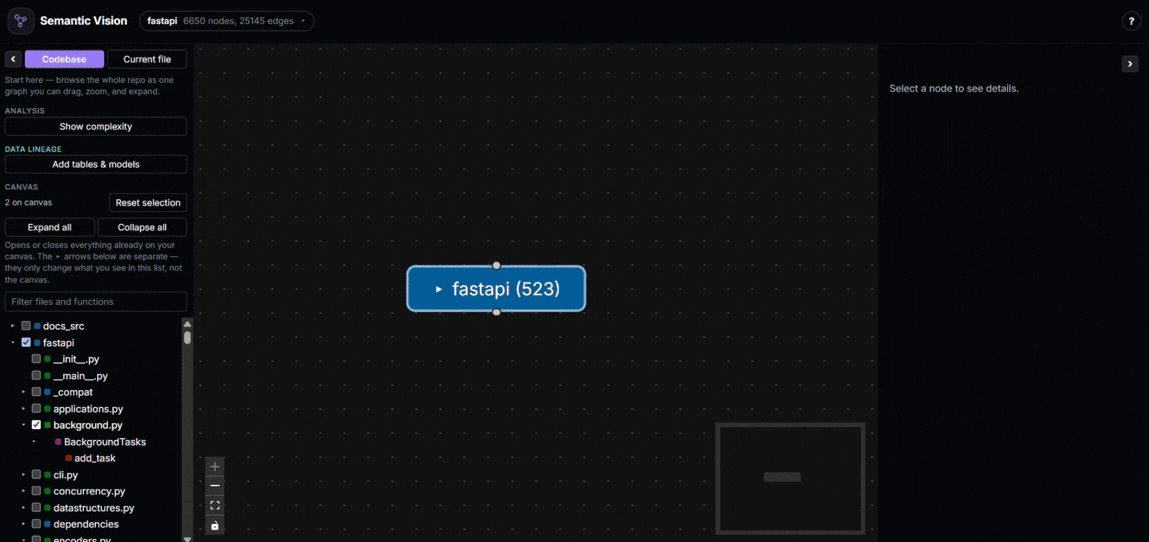Uncheck the background.py checkbox
Screen dimensions: 1149x542
click(x=36, y=426)
